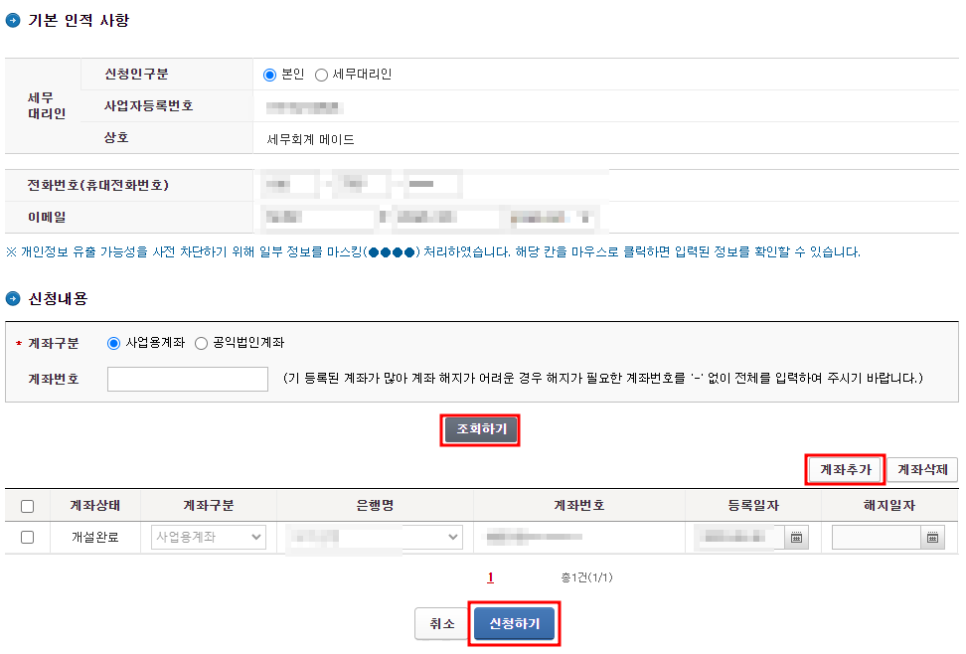Expand the 은행명 bank dropdown

[374, 538]
